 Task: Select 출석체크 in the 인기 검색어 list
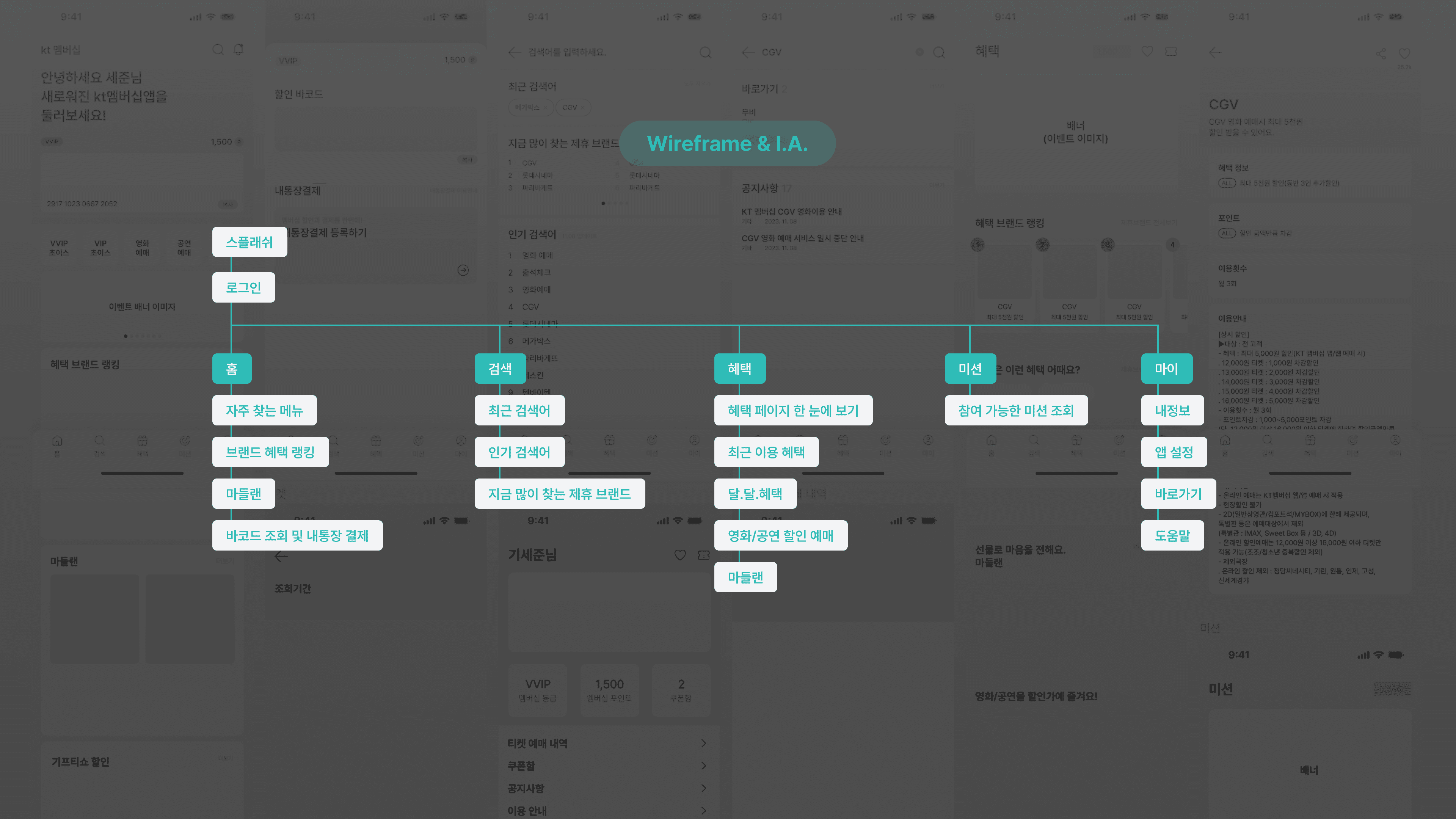[x=537, y=273]
